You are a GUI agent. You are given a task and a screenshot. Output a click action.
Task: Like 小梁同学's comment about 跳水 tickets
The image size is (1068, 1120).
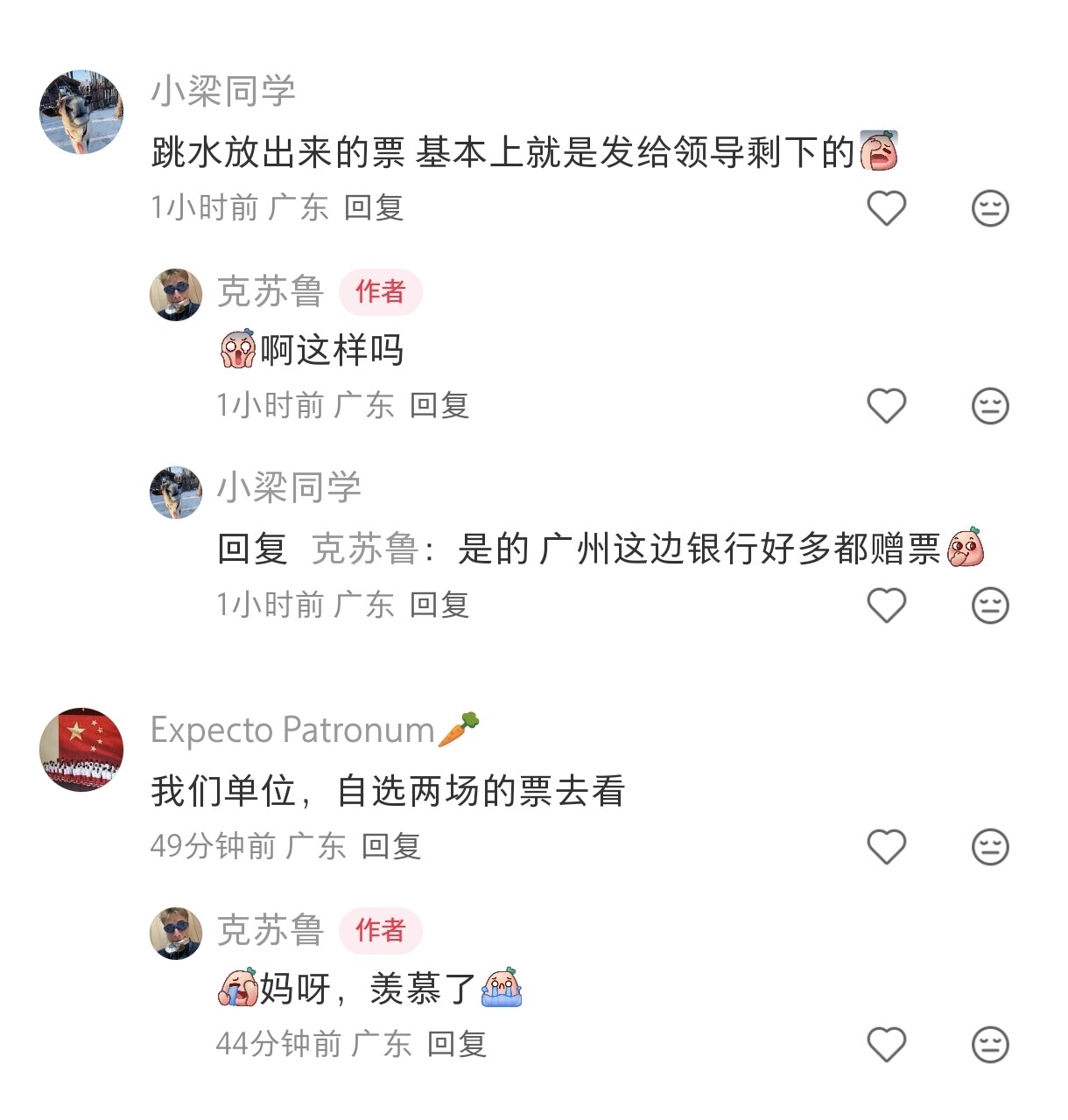[x=886, y=208]
